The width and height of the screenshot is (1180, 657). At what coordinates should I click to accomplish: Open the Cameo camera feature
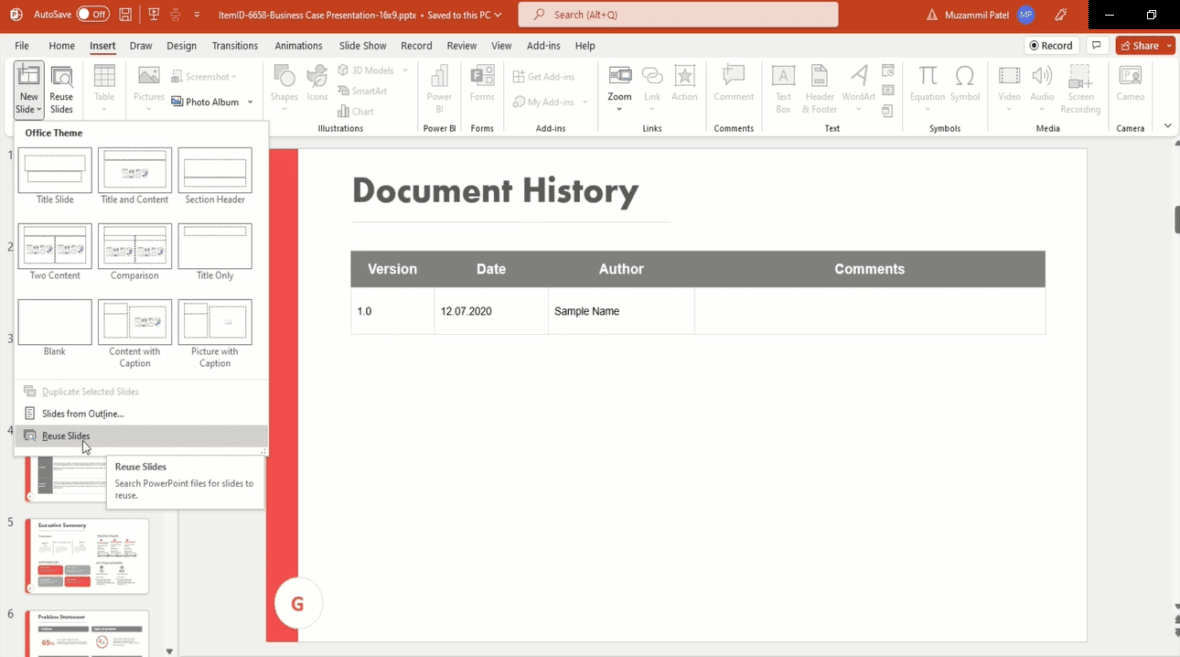[x=1130, y=88]
